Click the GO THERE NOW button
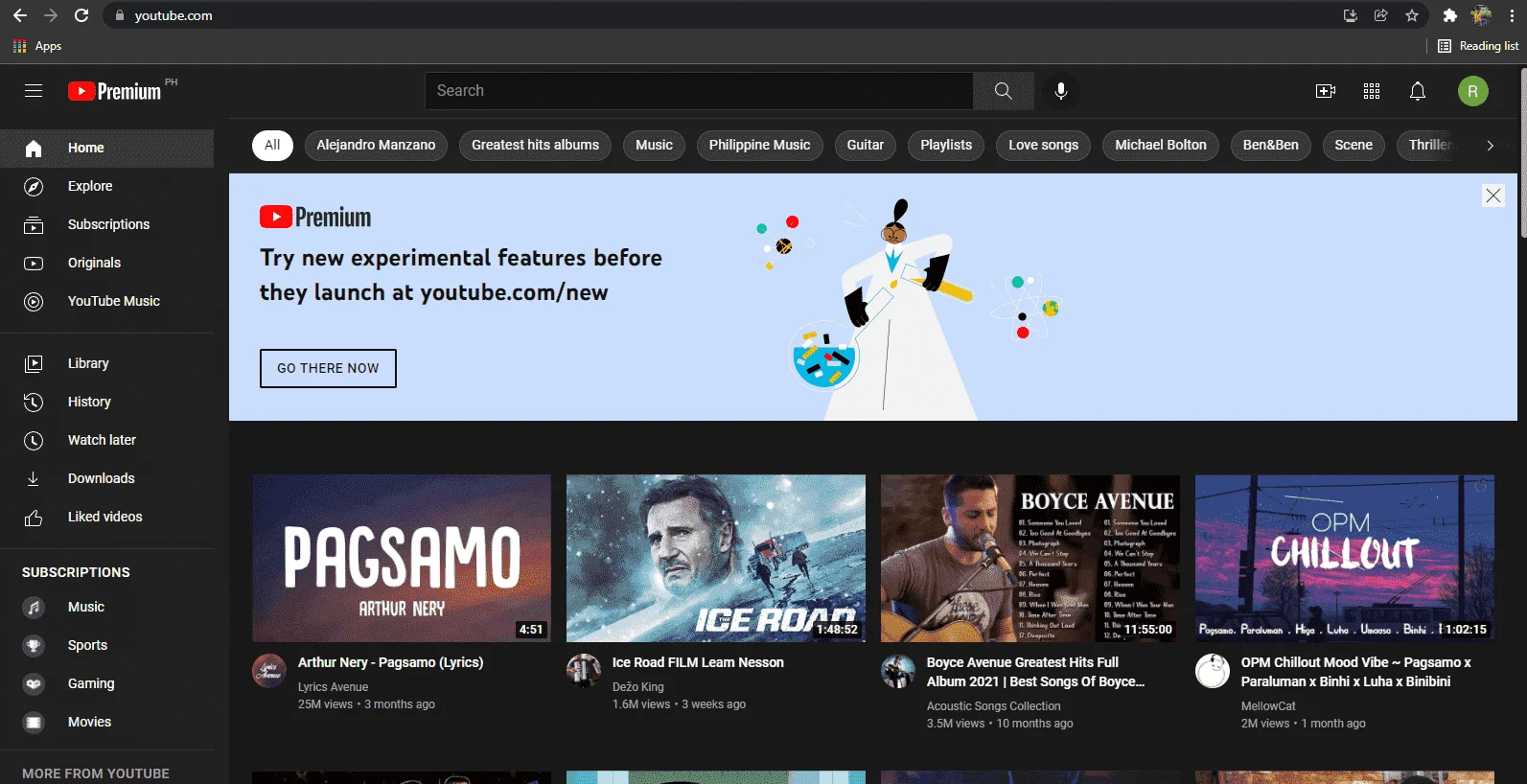The height and width of the screenshot is (784, 1527). click(328, 368)
